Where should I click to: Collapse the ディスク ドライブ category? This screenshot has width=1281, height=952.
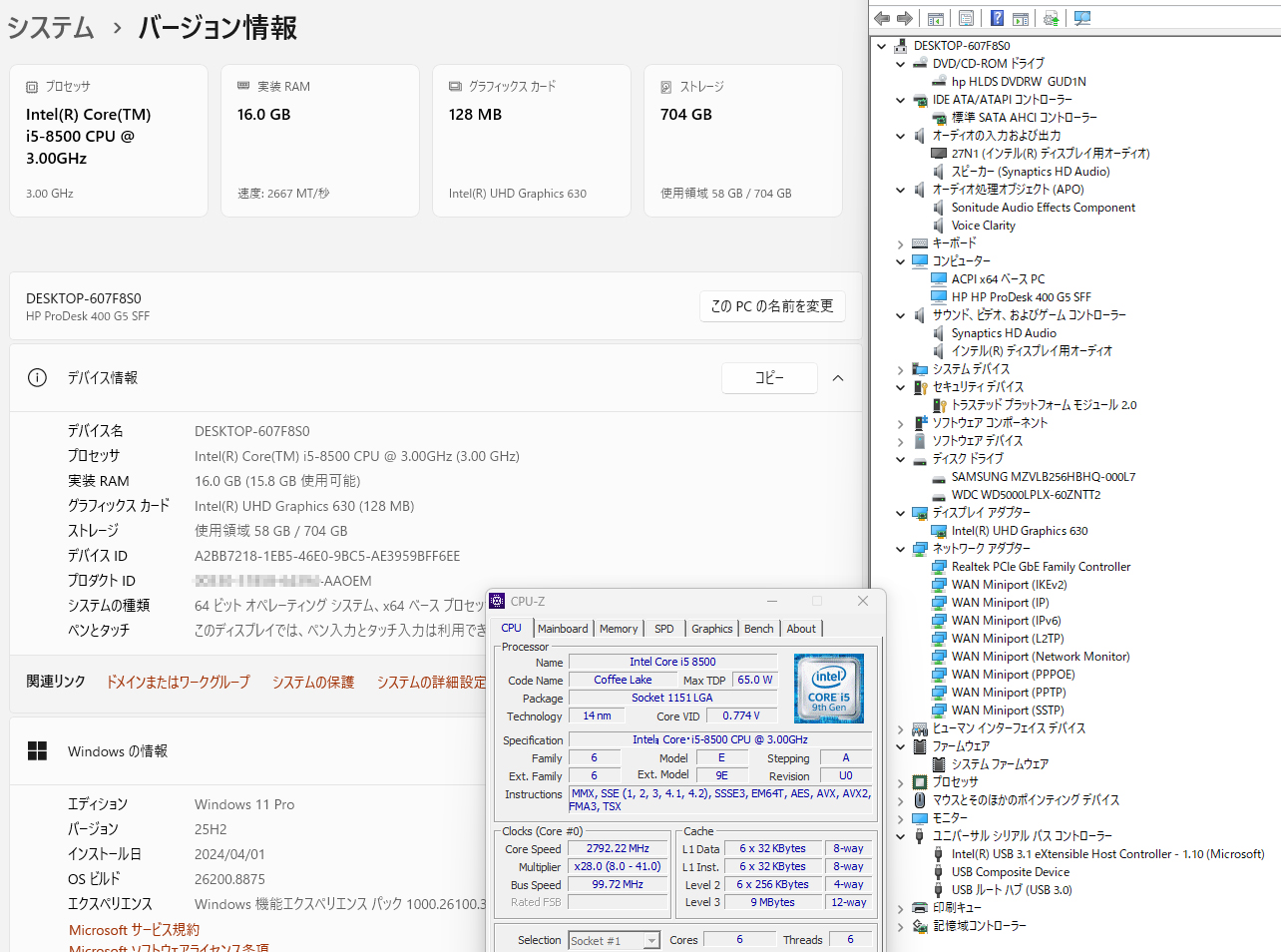(900, 459)
